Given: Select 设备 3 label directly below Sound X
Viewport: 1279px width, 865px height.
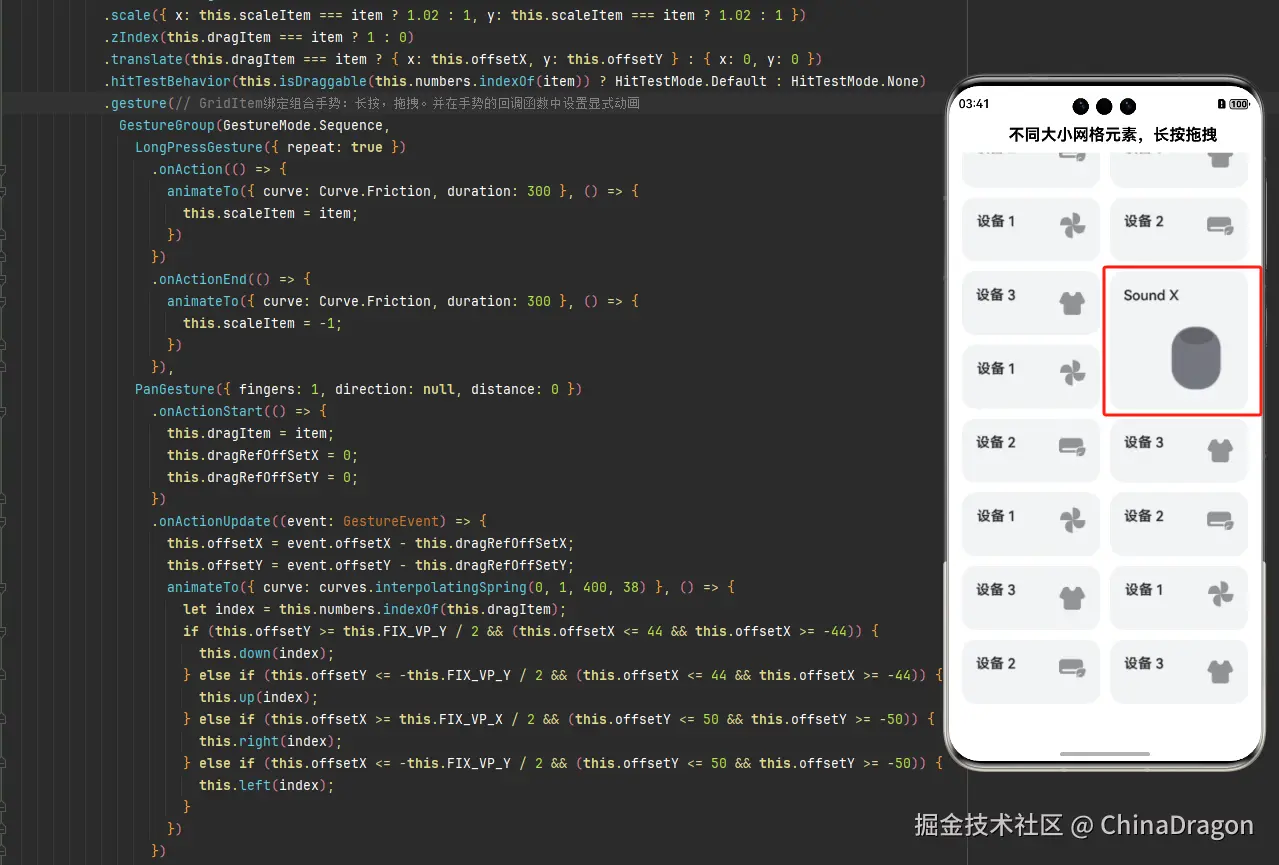Looking at the screenshot, I should (x=1144, y=442).
